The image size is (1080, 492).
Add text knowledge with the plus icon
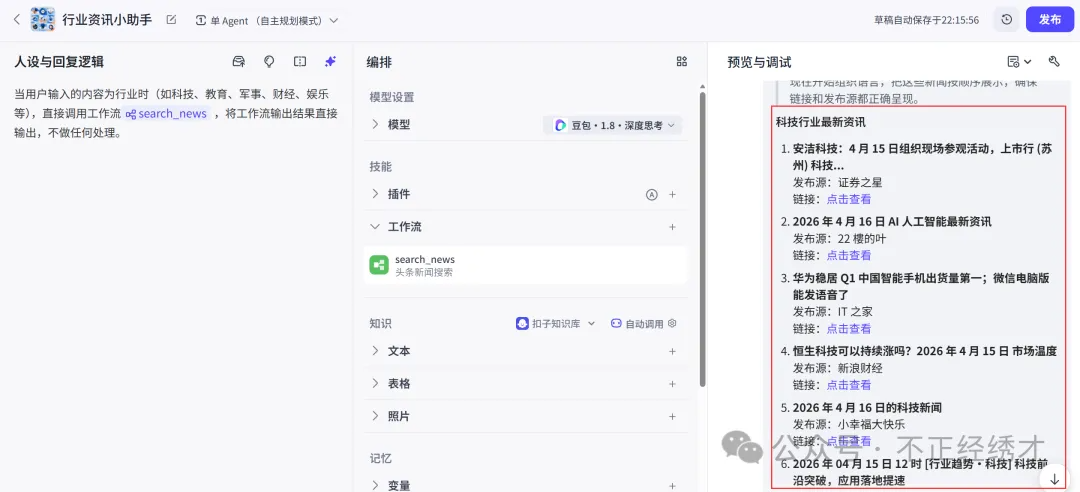tap(673, 351)
